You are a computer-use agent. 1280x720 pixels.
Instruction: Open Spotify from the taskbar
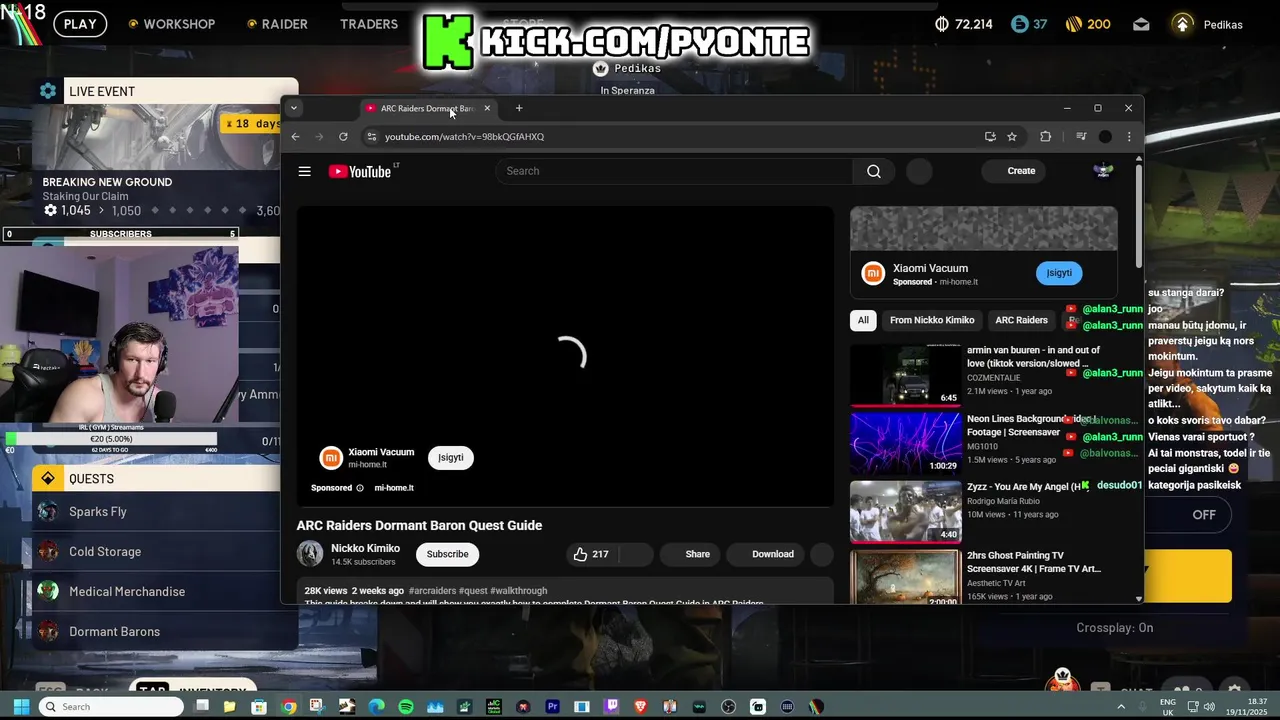coord(406,707)
